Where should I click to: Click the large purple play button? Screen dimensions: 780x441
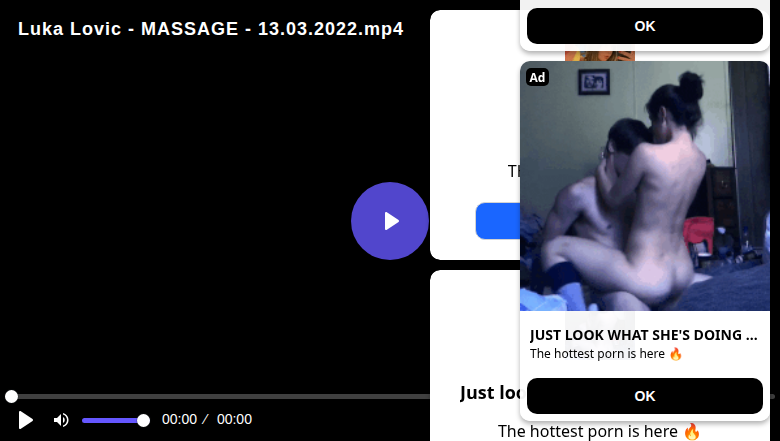[390, 221]
